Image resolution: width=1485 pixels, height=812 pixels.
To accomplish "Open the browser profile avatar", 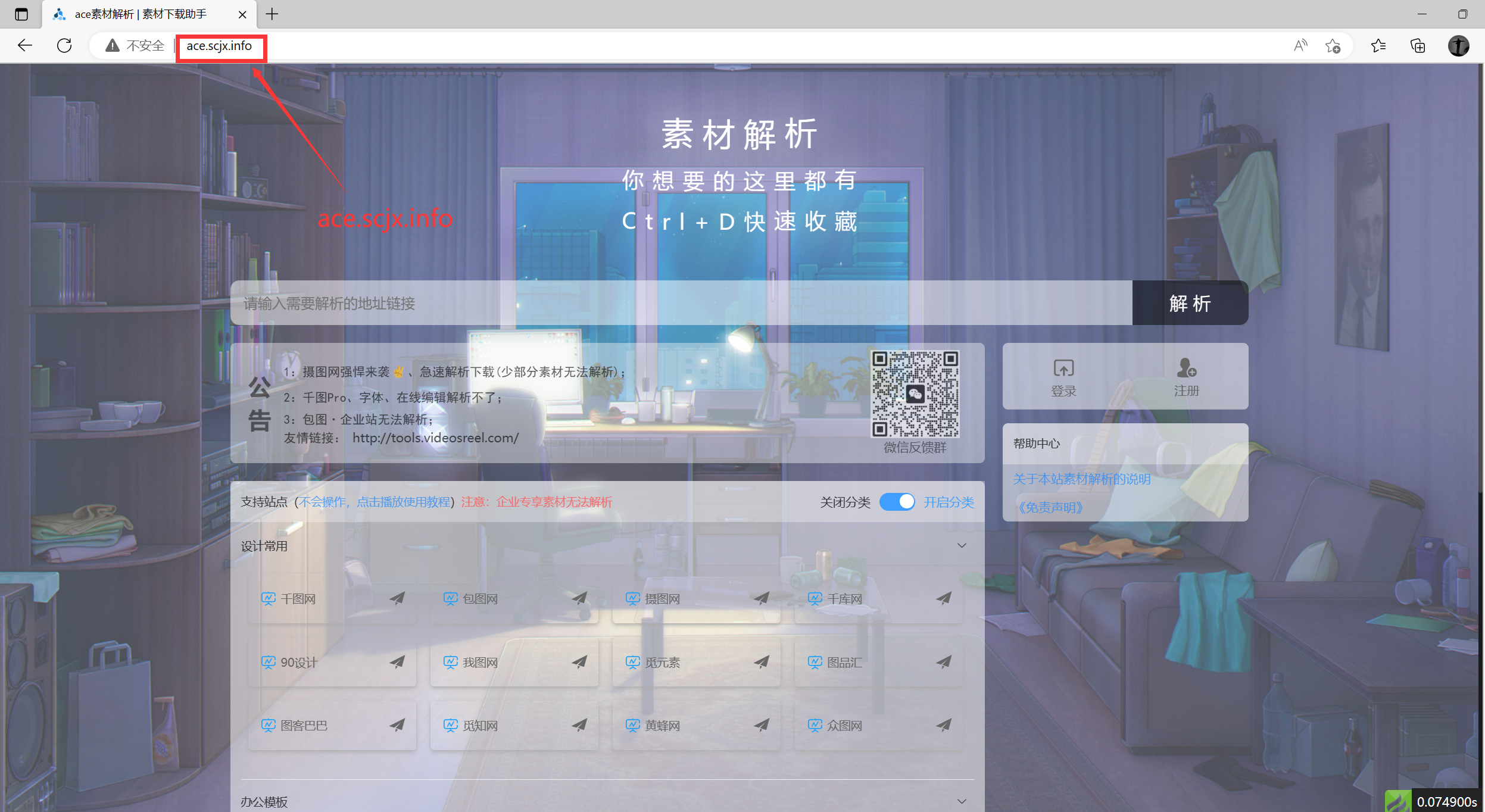I will click(x=1458, y=46).
